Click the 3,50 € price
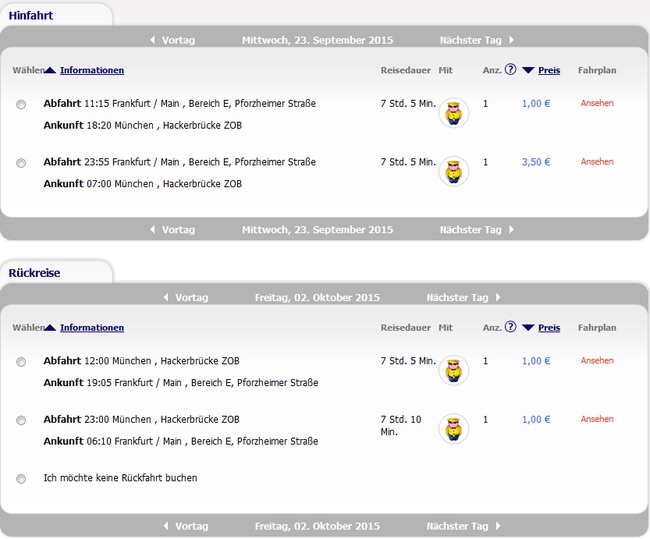Image resolution: width=650 pixels, height=539 pixels. click(x=536, y=162)
